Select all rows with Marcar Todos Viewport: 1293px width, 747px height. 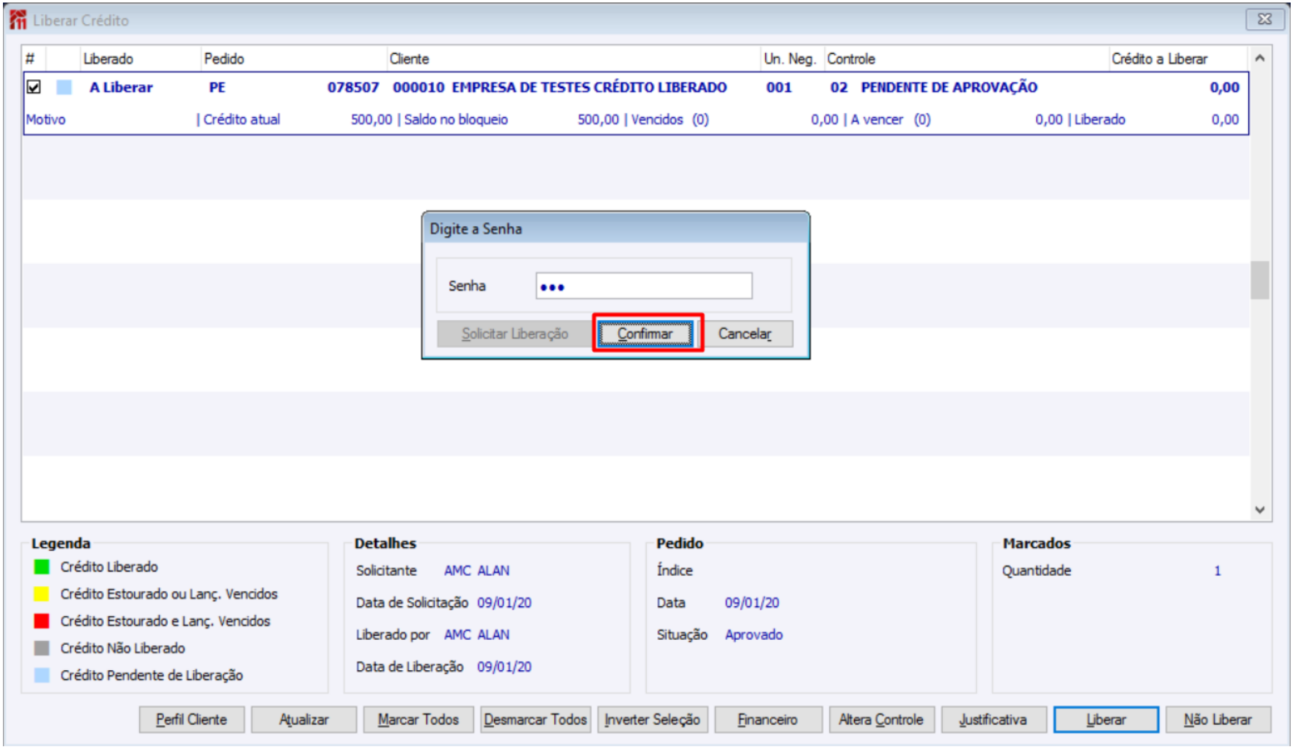(x=419, y=719)
